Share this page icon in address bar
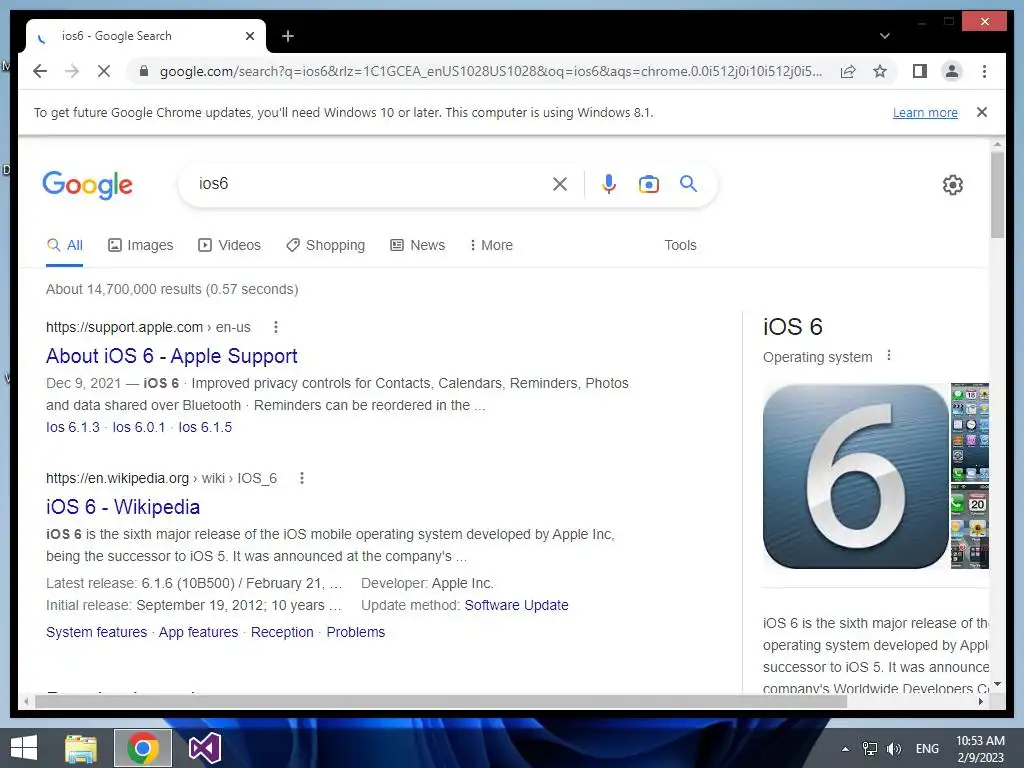Image resolution: width=1024 pixels, height=768 pixels. click(848, 71)
